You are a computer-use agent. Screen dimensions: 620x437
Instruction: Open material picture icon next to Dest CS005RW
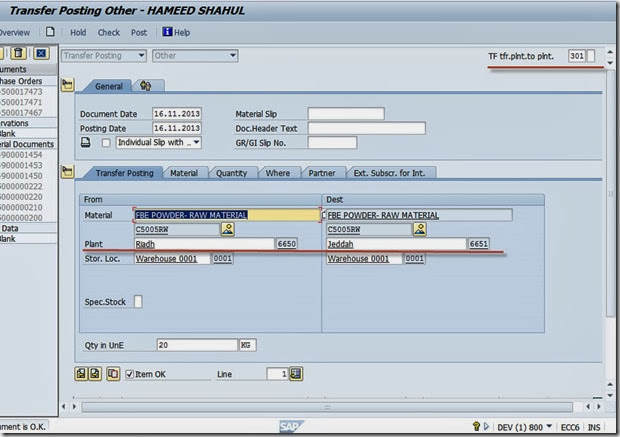coord(420,229)
